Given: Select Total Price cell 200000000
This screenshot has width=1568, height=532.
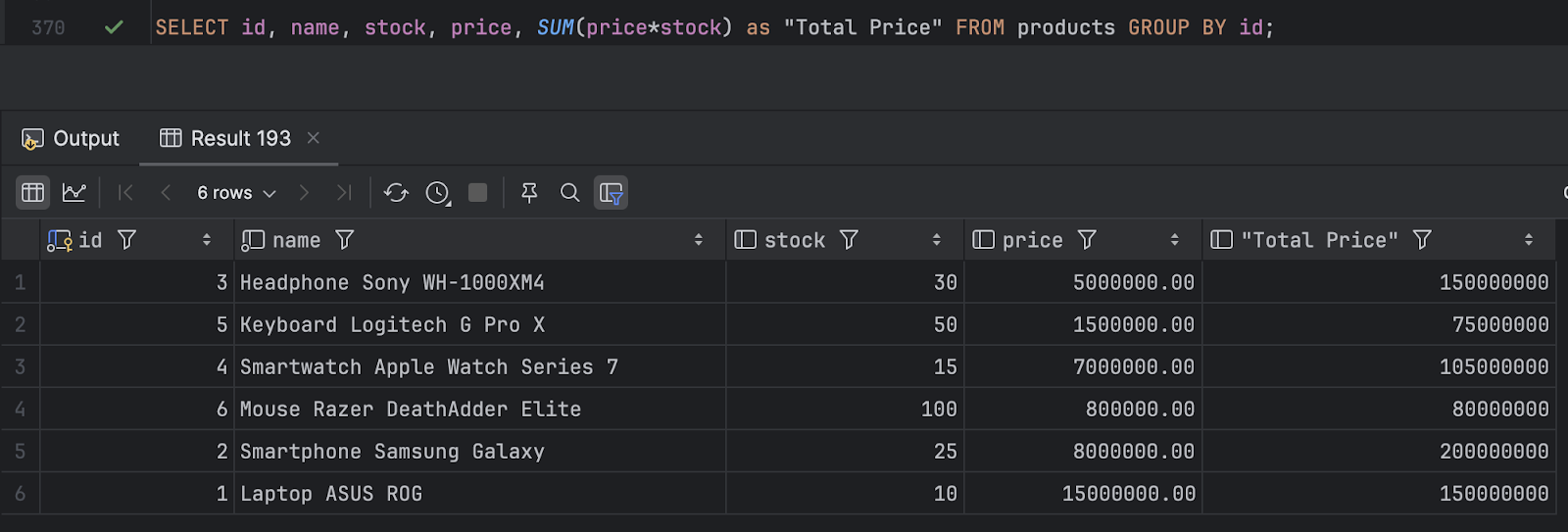Looking at the screenshot, I should (x=1379, y=451).
